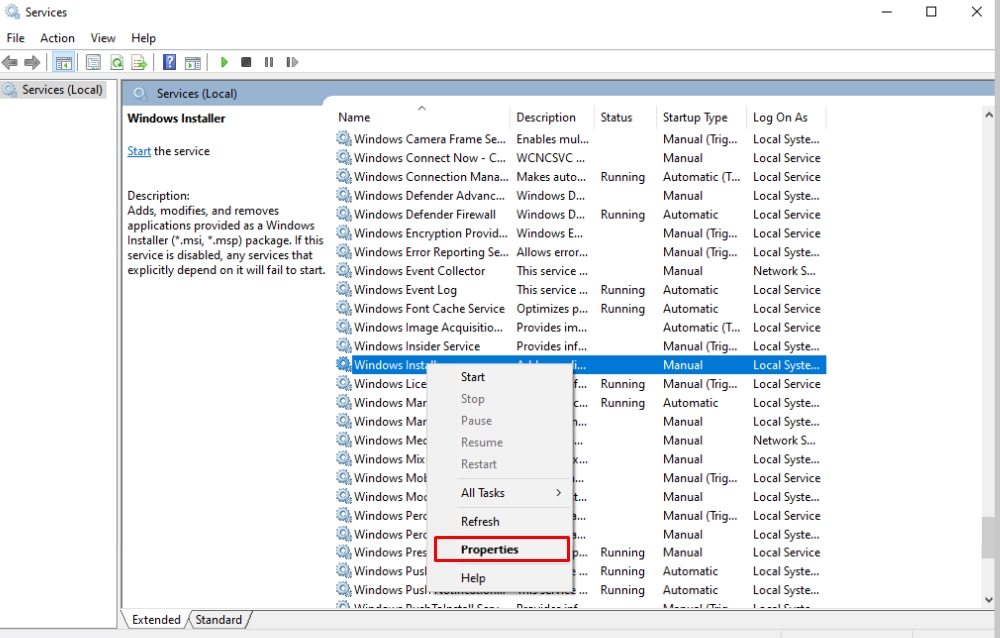Switch to the Extended tab
Viewport: 1000px width, 638px height.
[x=156, y=619]
